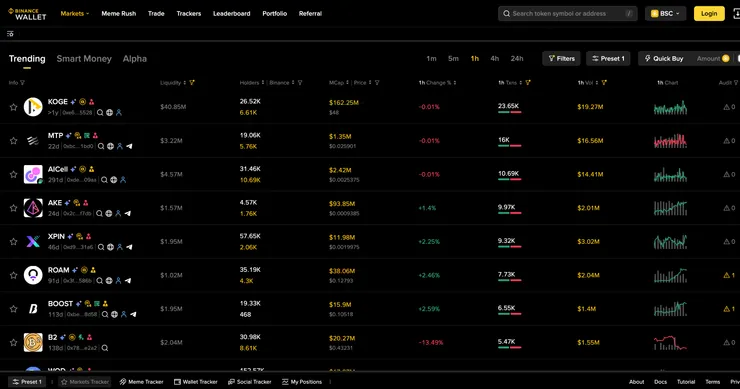Add XPIN to favorites with star
Image resolution: width=740 pixels, height=389 pixels.
point(13,242)
